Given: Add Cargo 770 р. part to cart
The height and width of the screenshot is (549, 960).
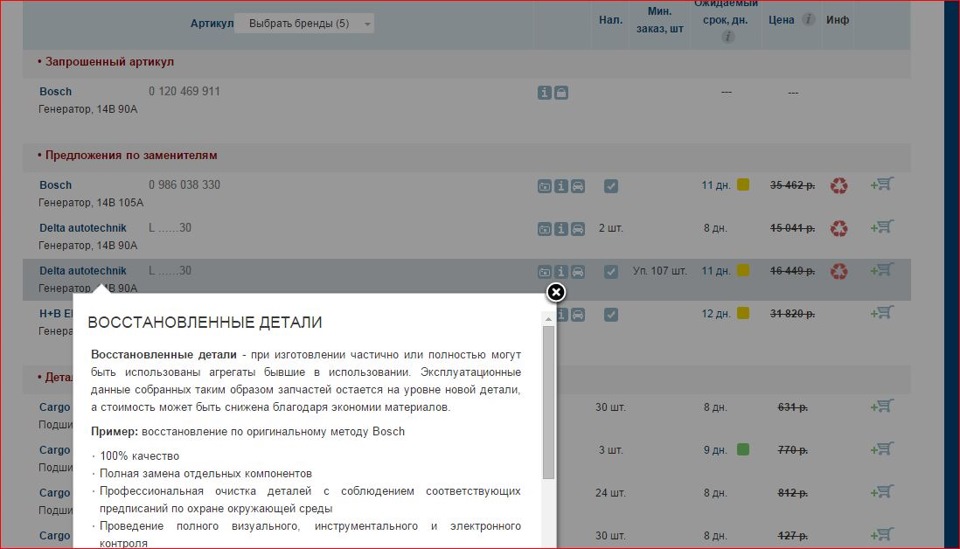Looking at the screenshot, I should (x=882, y=449).
